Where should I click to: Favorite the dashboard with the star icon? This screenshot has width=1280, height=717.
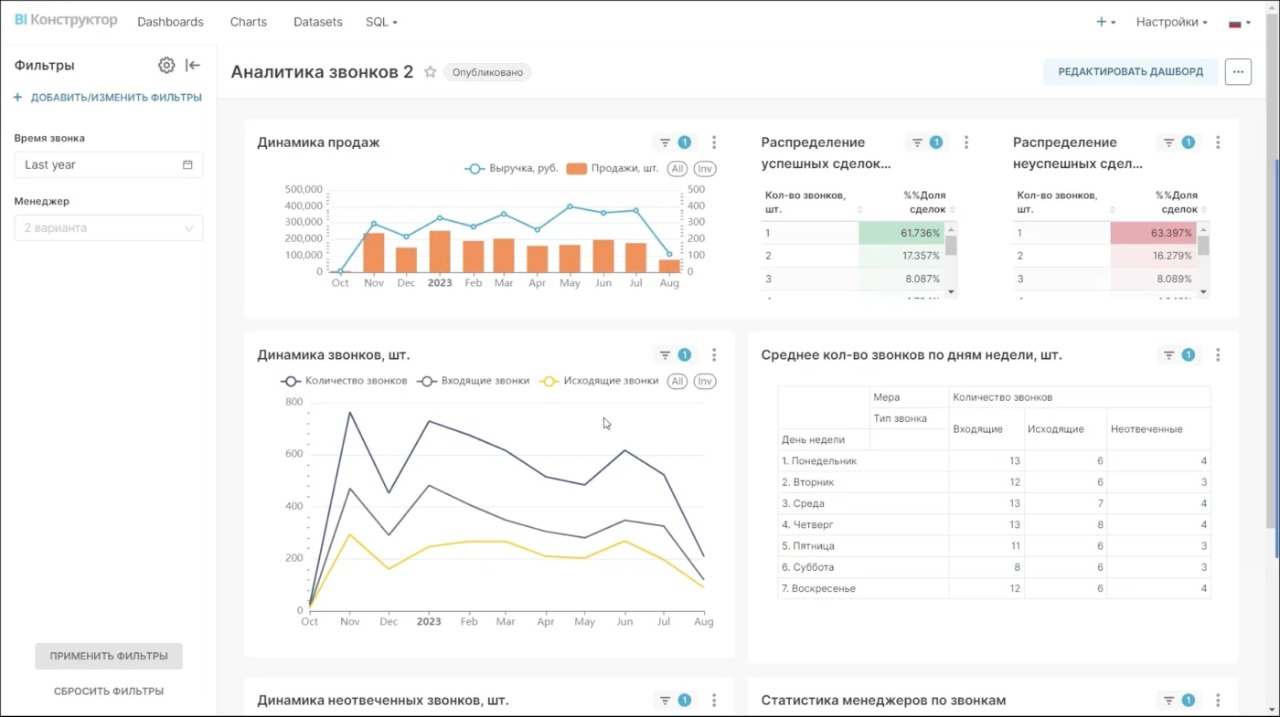pos(430,72)
